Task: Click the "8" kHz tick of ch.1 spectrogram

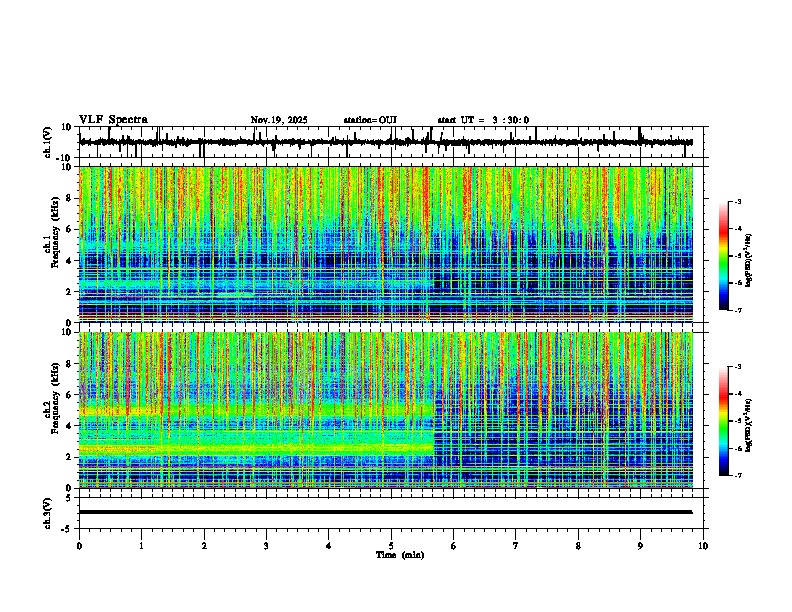Action: [x=70, y=198]
